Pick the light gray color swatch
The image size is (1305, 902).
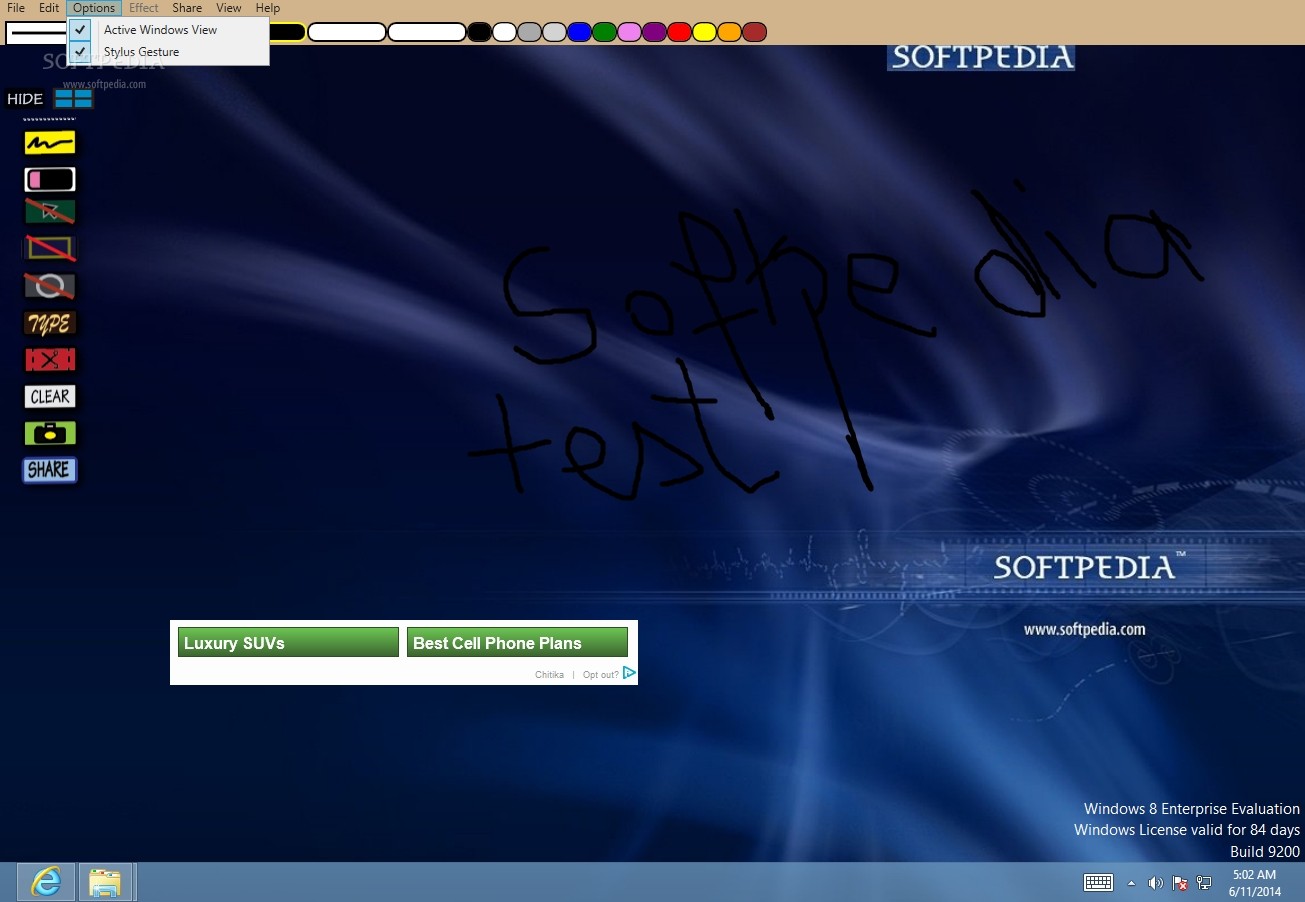point(555,32)
